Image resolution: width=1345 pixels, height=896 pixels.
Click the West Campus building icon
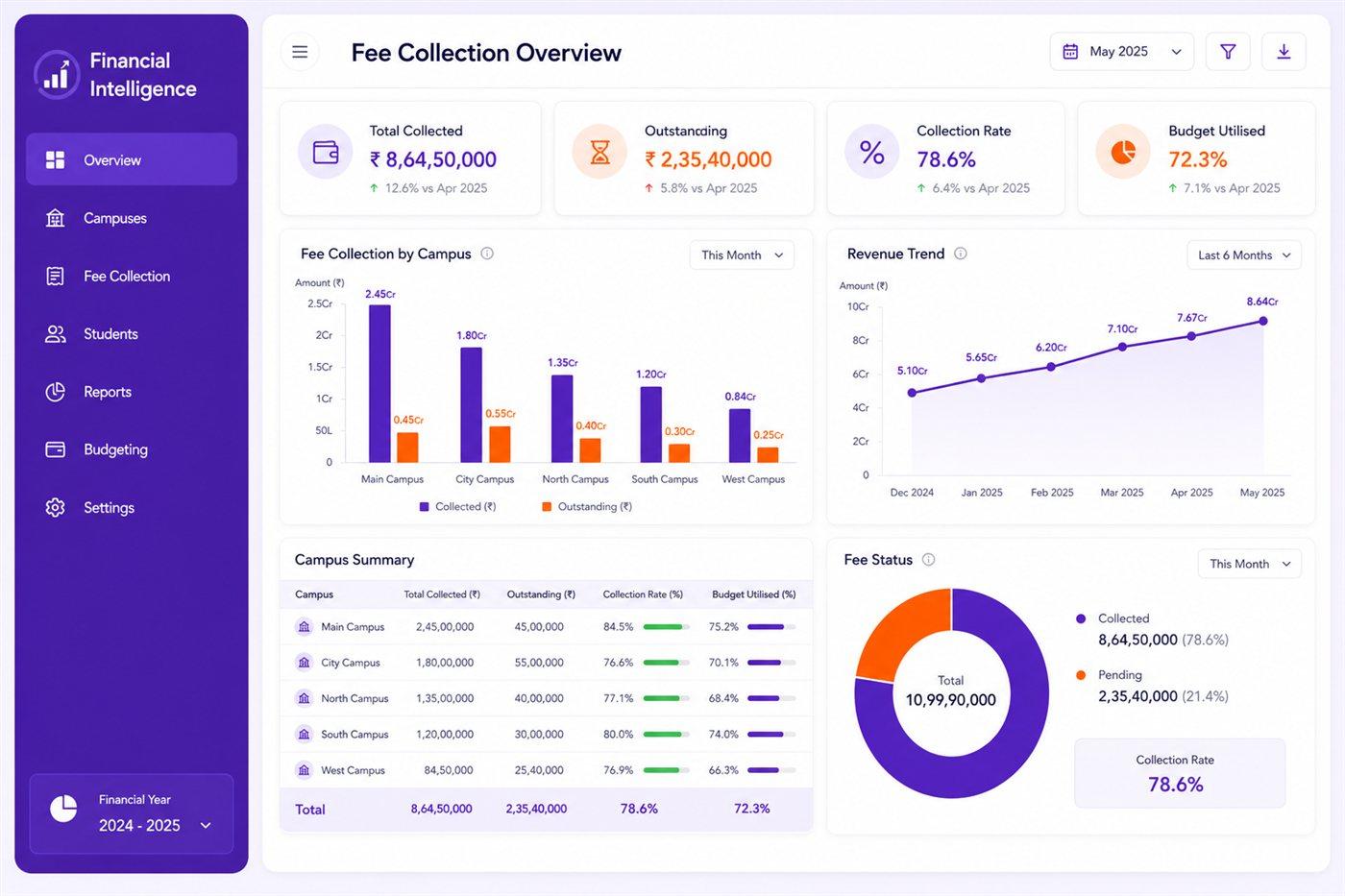click(304, 770)
